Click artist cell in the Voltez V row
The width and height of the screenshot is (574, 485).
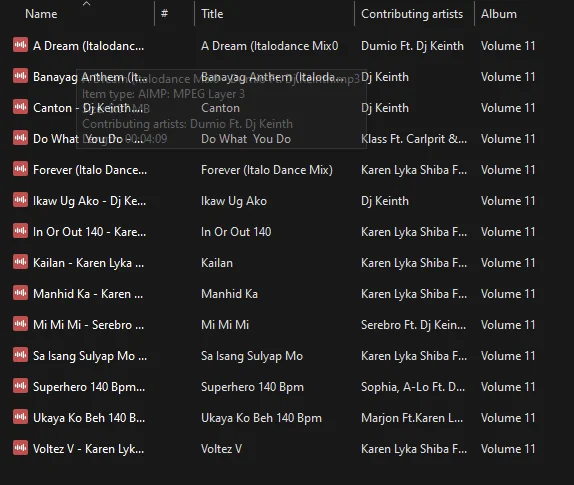tap(414, 449)
